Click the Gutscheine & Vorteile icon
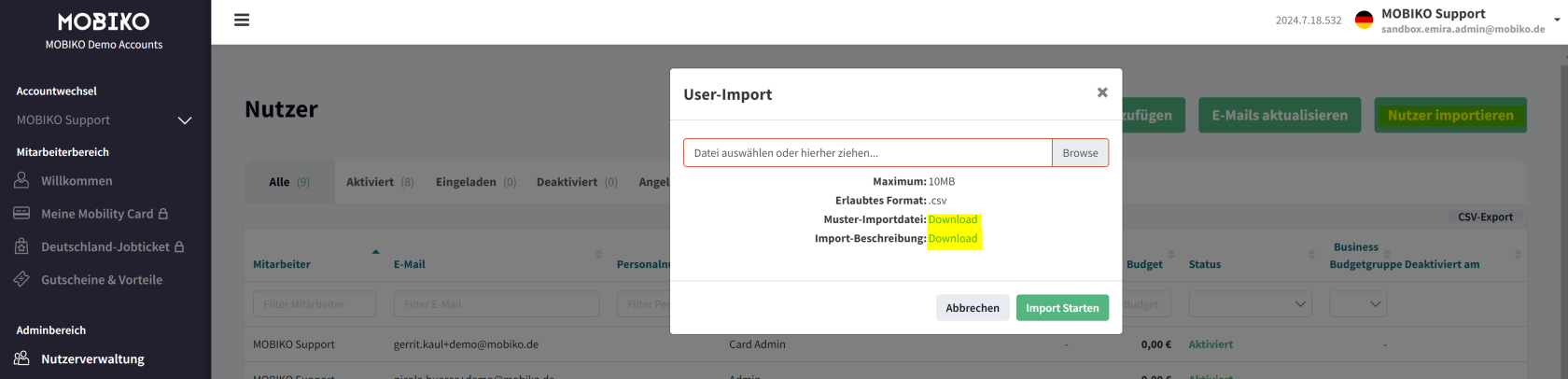1568x379 pixels. click(x=21, y=279)
